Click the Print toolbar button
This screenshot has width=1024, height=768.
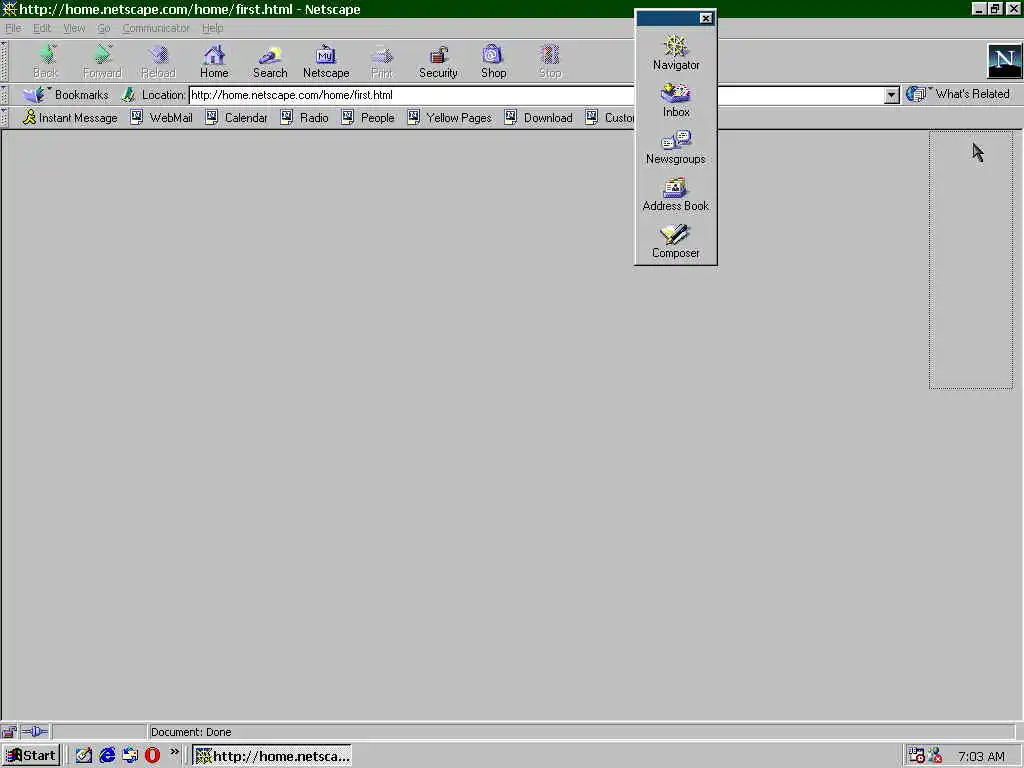[x=382, y=61]
